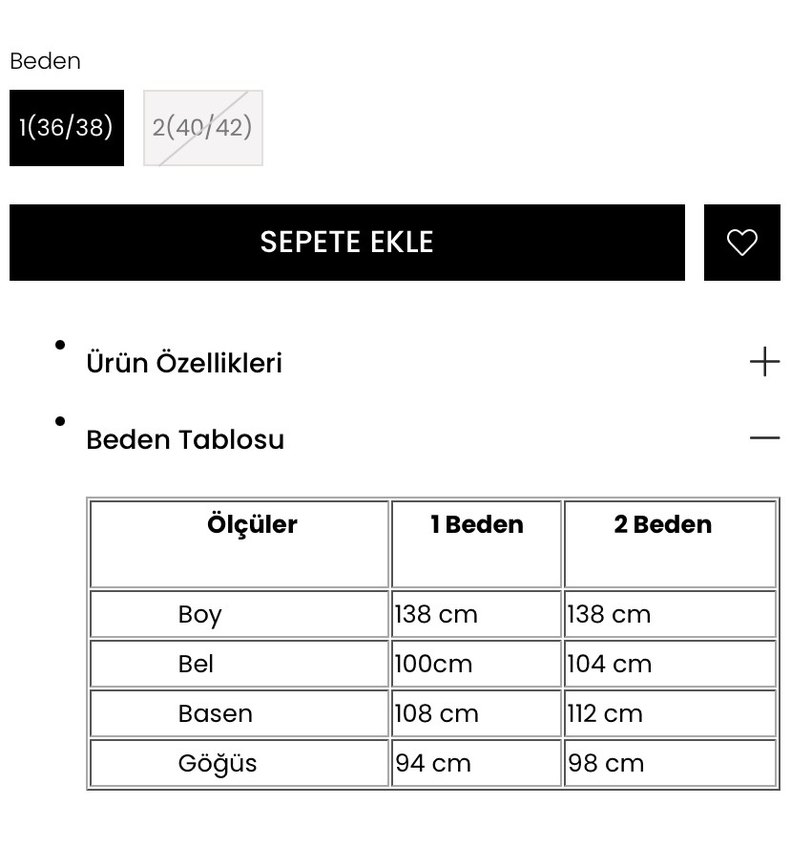Open the Ürün Özellikleri plus icon
The width and height of the screenshot is (790, 868).
765,361
